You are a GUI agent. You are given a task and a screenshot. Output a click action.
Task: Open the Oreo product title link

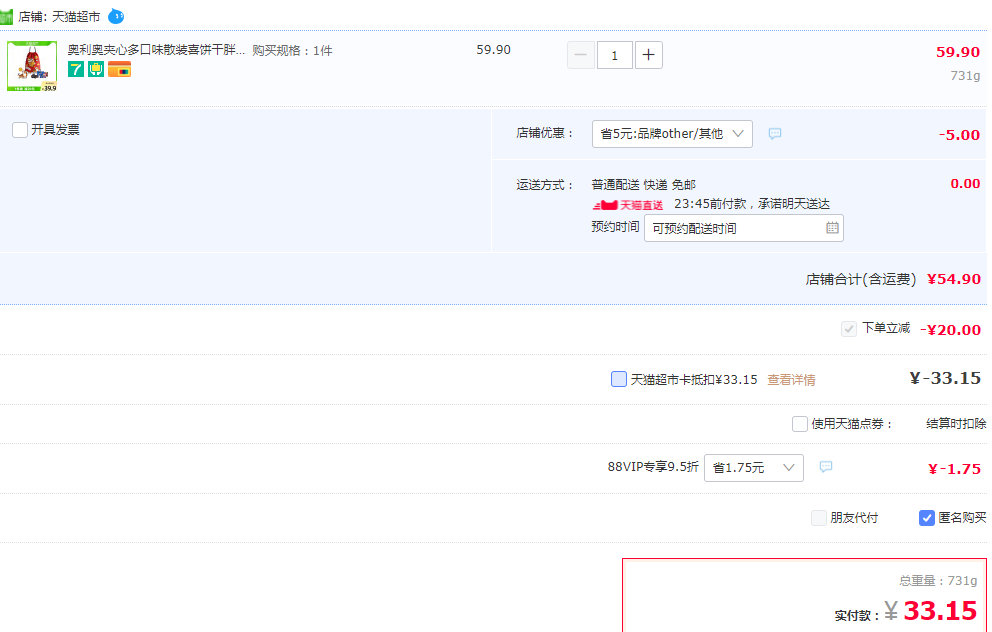[156, 50]
